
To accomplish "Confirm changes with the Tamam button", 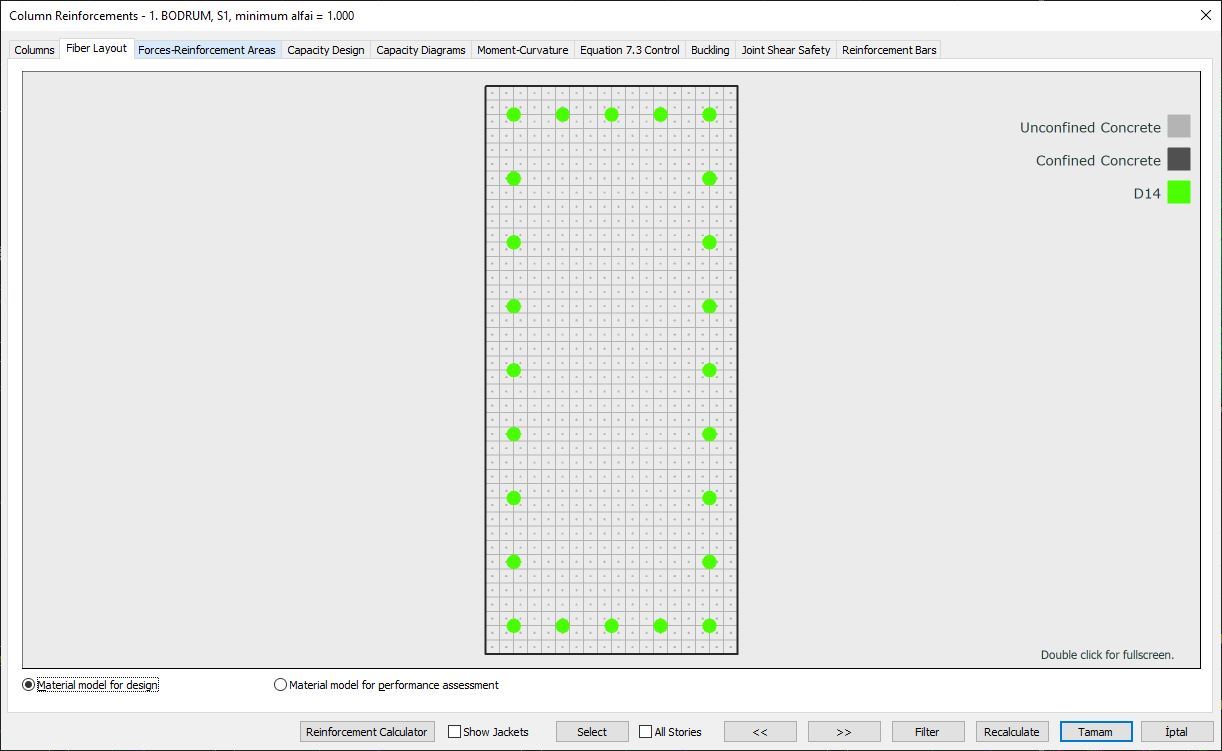I will [1095, 731].
